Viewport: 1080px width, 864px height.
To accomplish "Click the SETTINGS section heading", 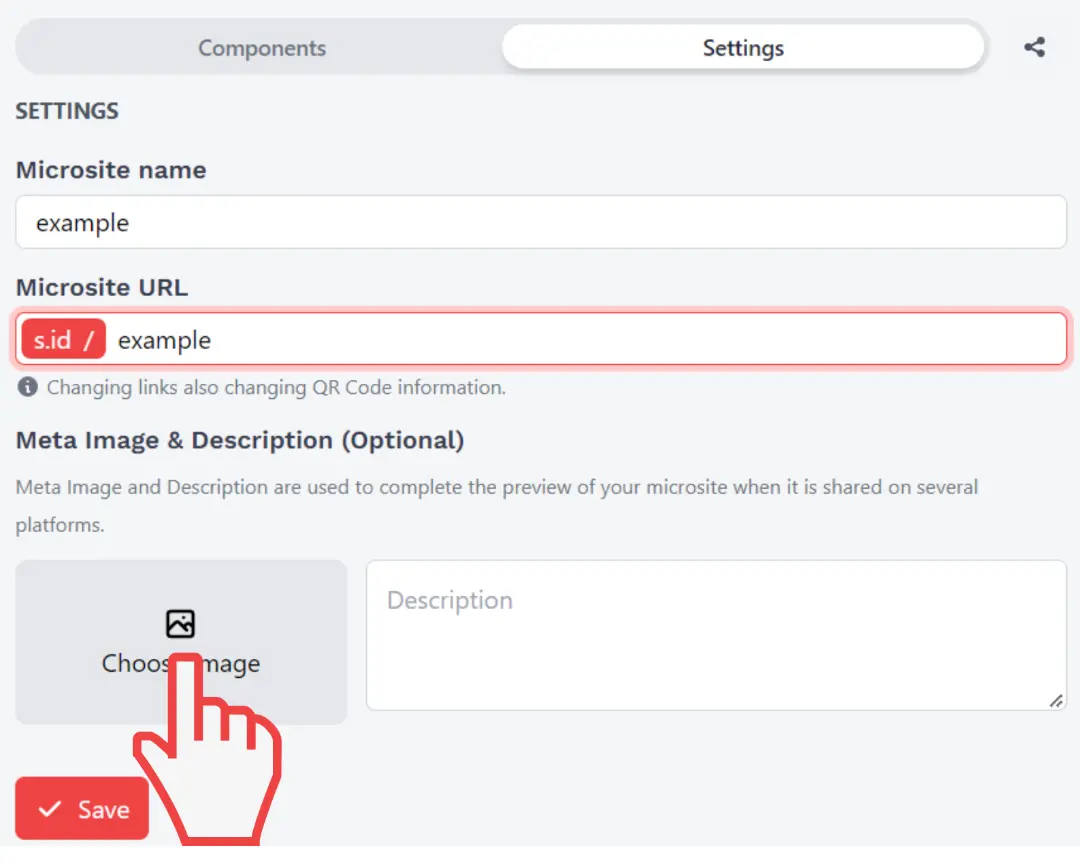I will [x=67, y=111].
